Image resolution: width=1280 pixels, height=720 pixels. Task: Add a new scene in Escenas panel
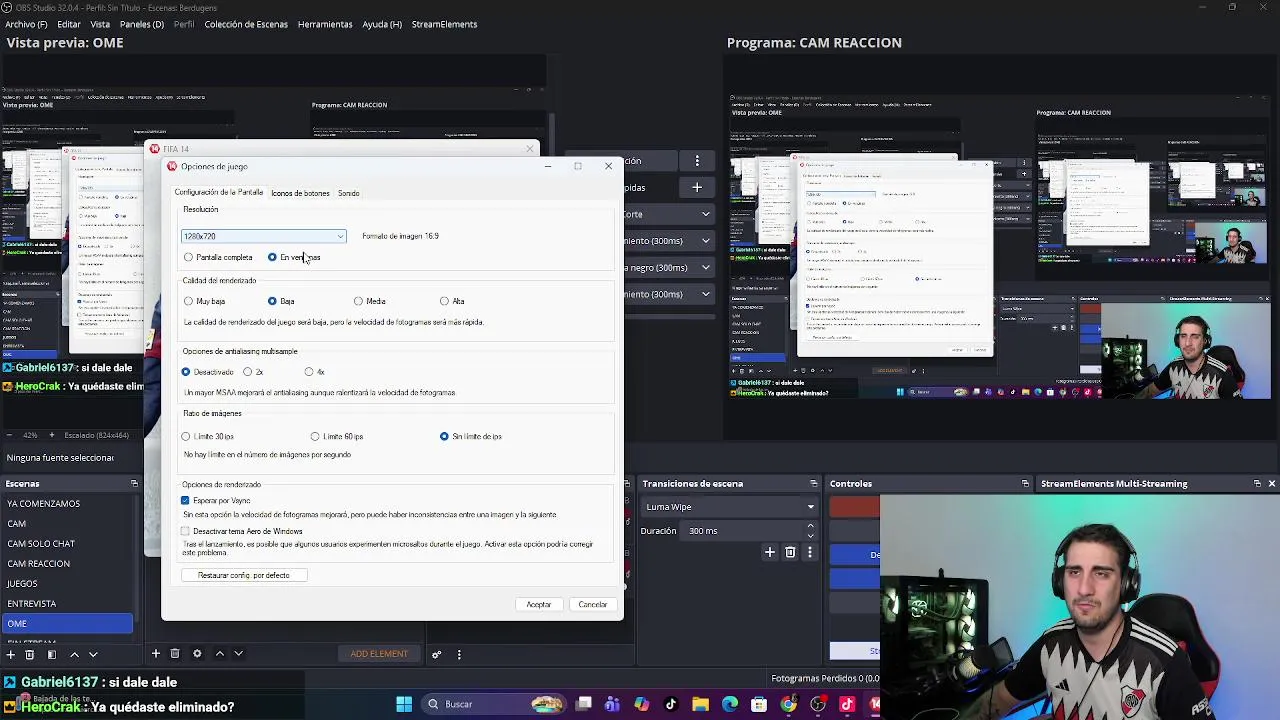[10, 654]
